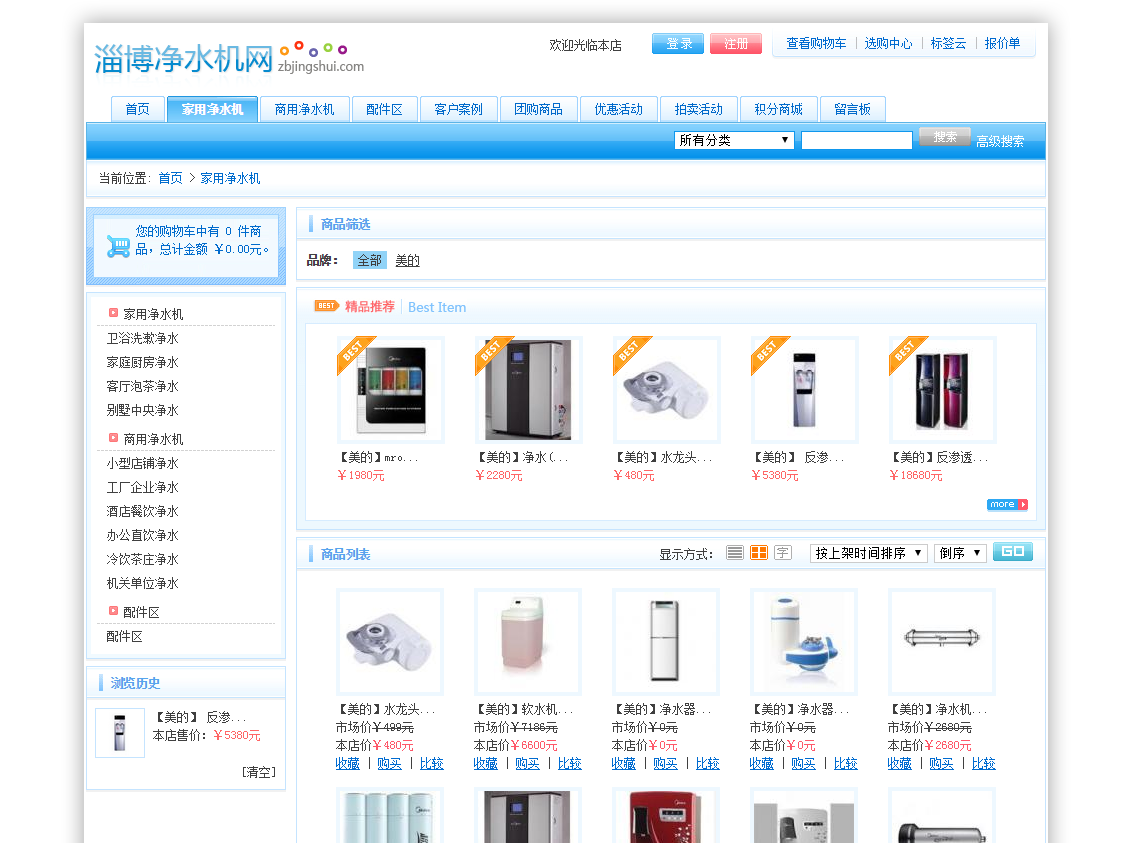The width and height of the screenshot is (1133, 843).
Task: Click 收藏 under the ¥2680 净水机 product
Action: (x=900, y=764)
